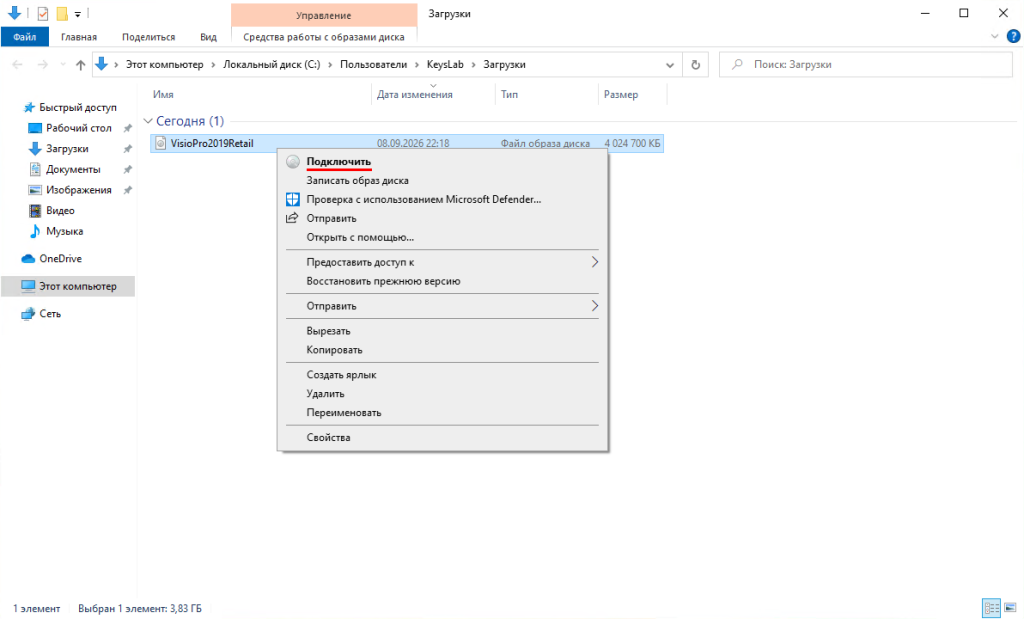The image size is (1024, 619).
Task: Click the VisioPro2019Retail disc image file icon
Action: point(161,143)
